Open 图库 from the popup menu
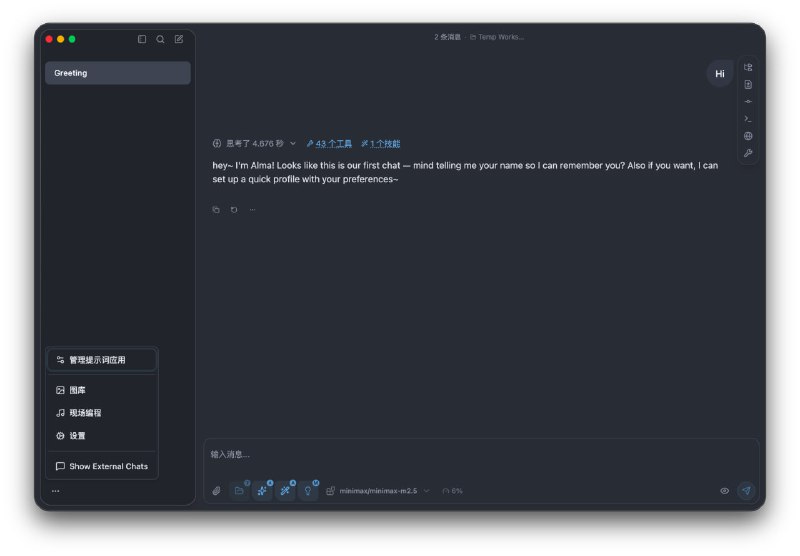The width and height of the screenshot is (800, 556). tap(102, 390)
